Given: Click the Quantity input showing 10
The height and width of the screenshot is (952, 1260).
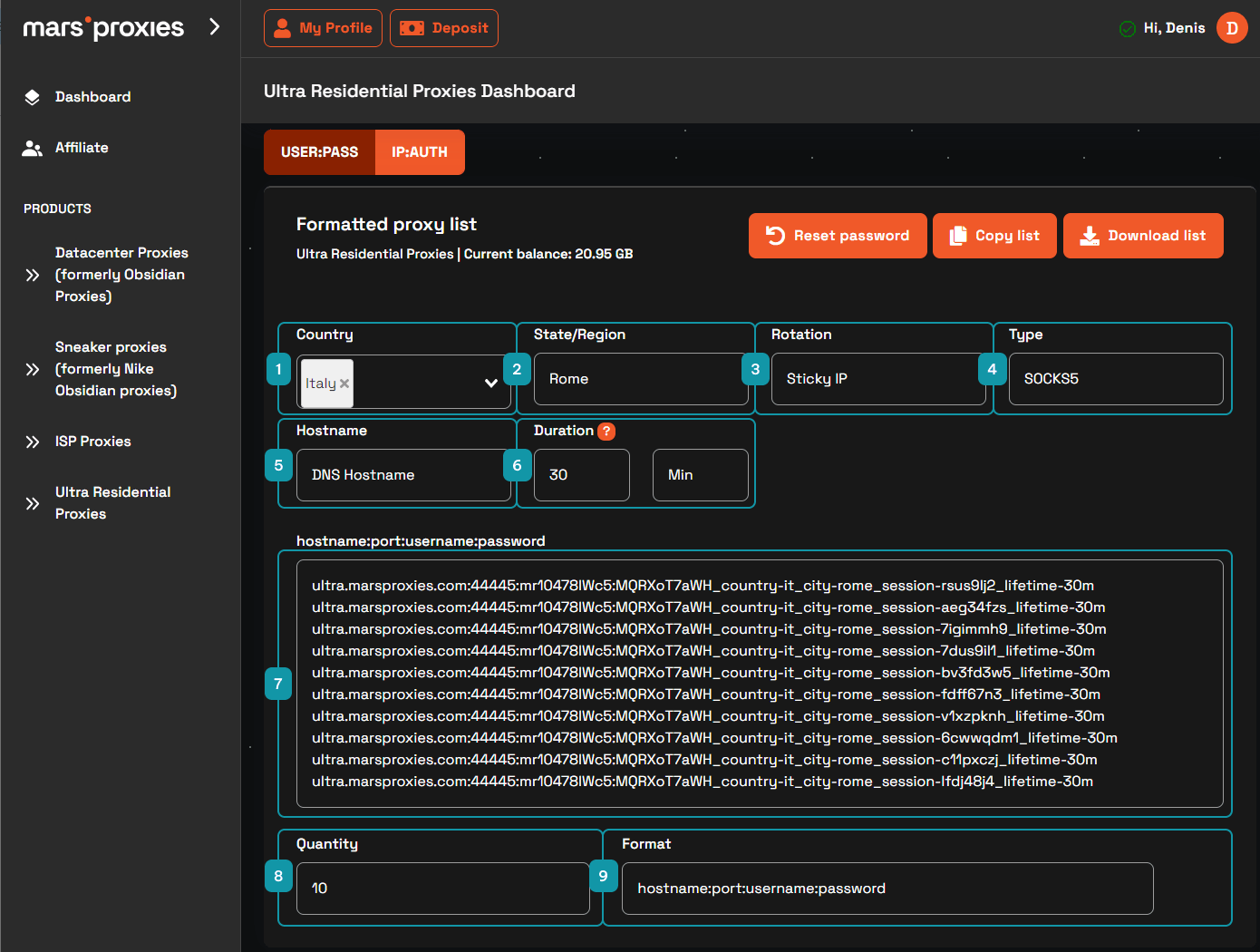Looking at the screenshot, I should [x=443, y=889].
